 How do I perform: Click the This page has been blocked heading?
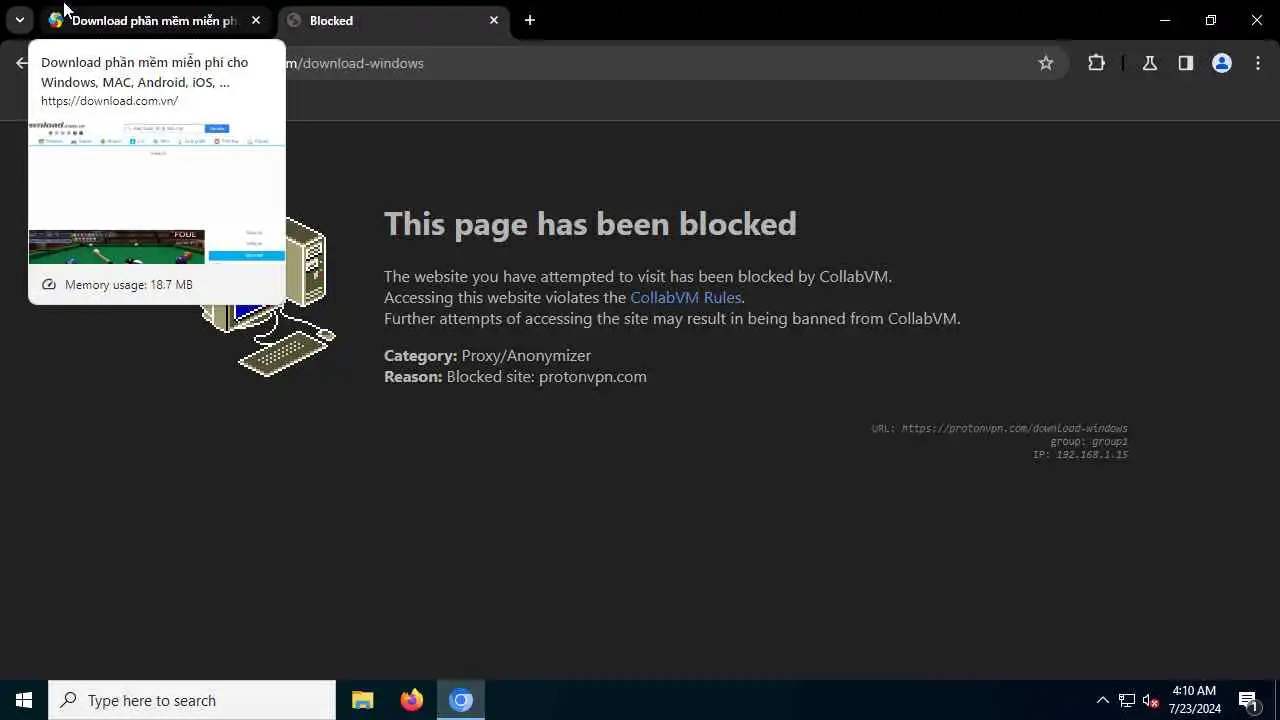tap(590, 223)
